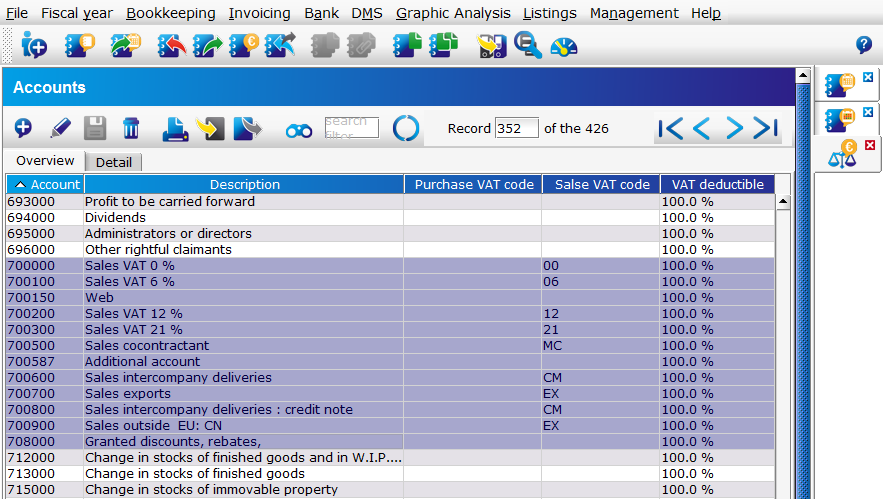
Task: Select the account 700150 Web row
Action: pyautogui.click(x=390, y=297)
